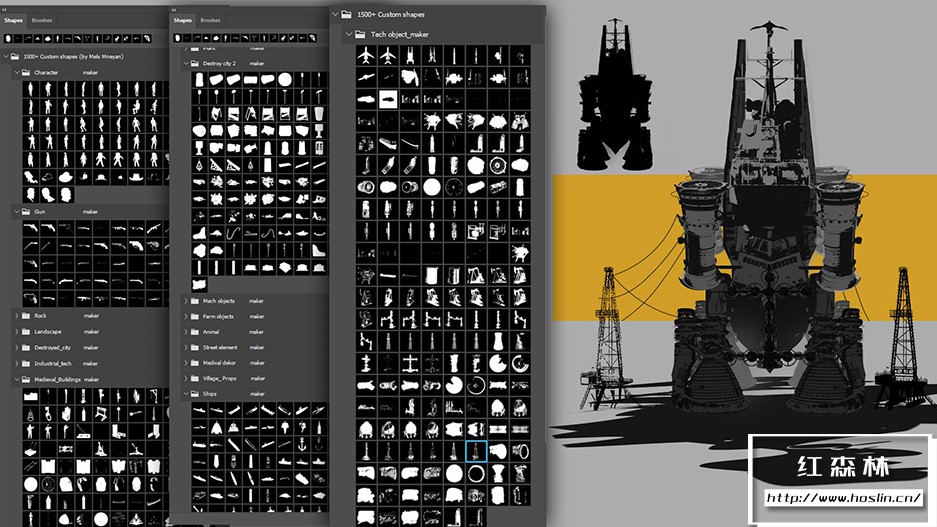
Task: Expand the Industrial_tech folder
Action: 16,363
